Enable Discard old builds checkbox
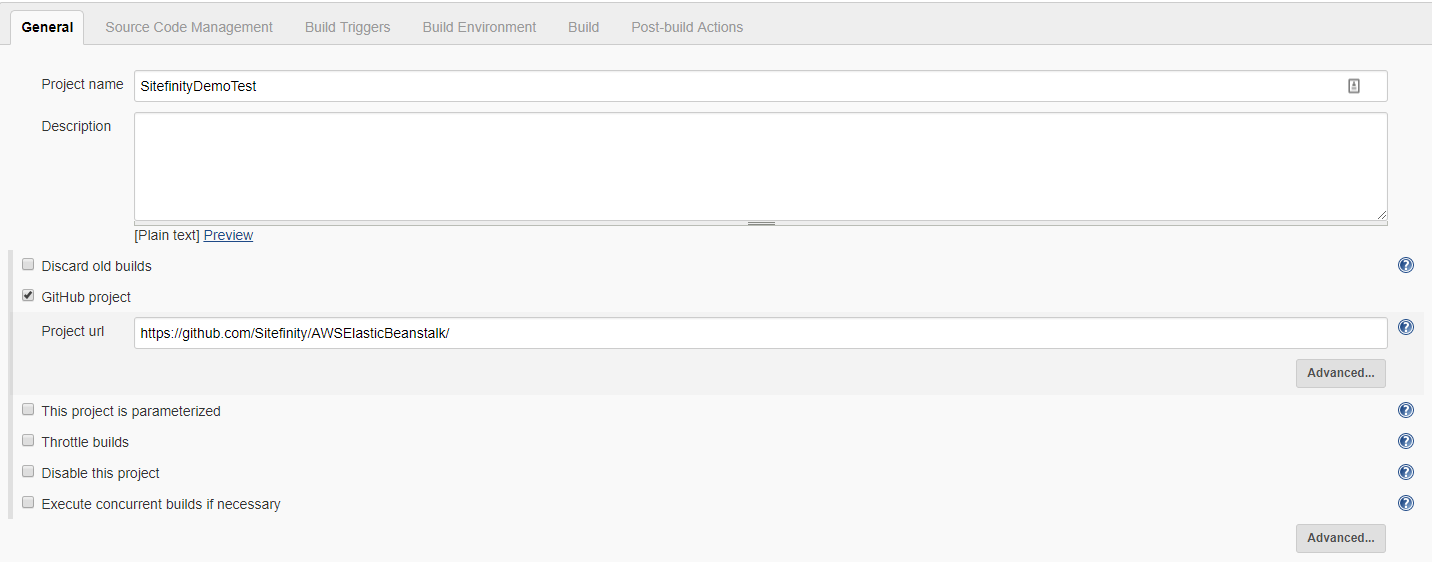Image resolution: width=1432 pixels, height=562 pixels. (x=28, y=265)
